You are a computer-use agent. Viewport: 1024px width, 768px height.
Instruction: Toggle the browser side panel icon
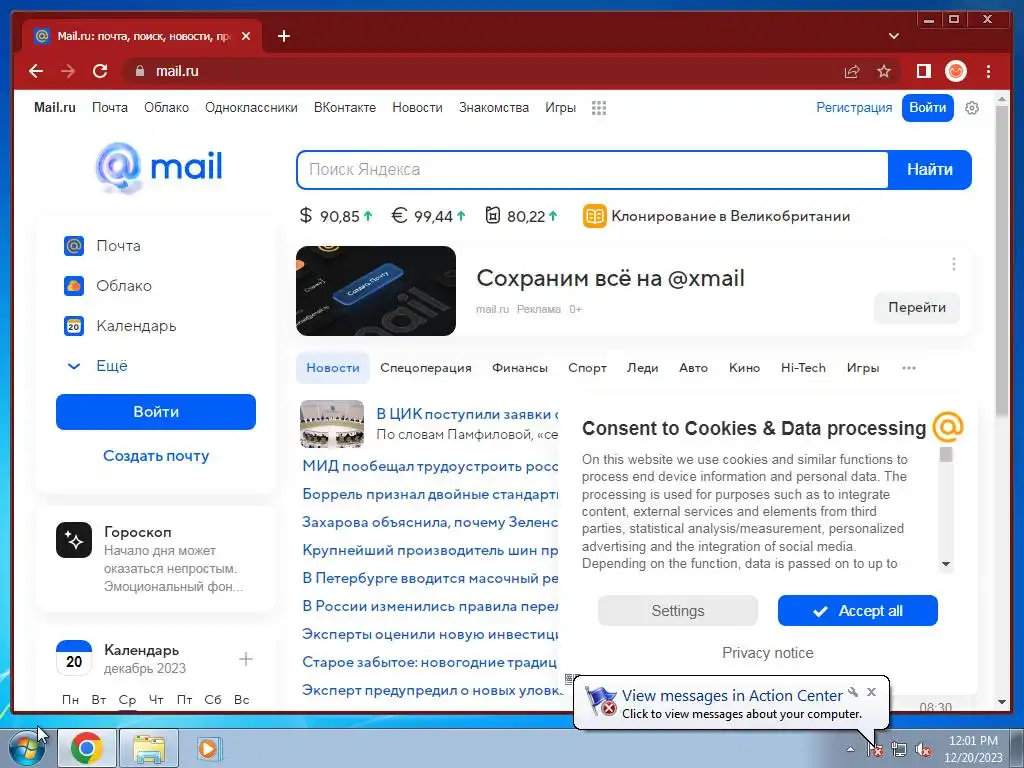[923, 71]
